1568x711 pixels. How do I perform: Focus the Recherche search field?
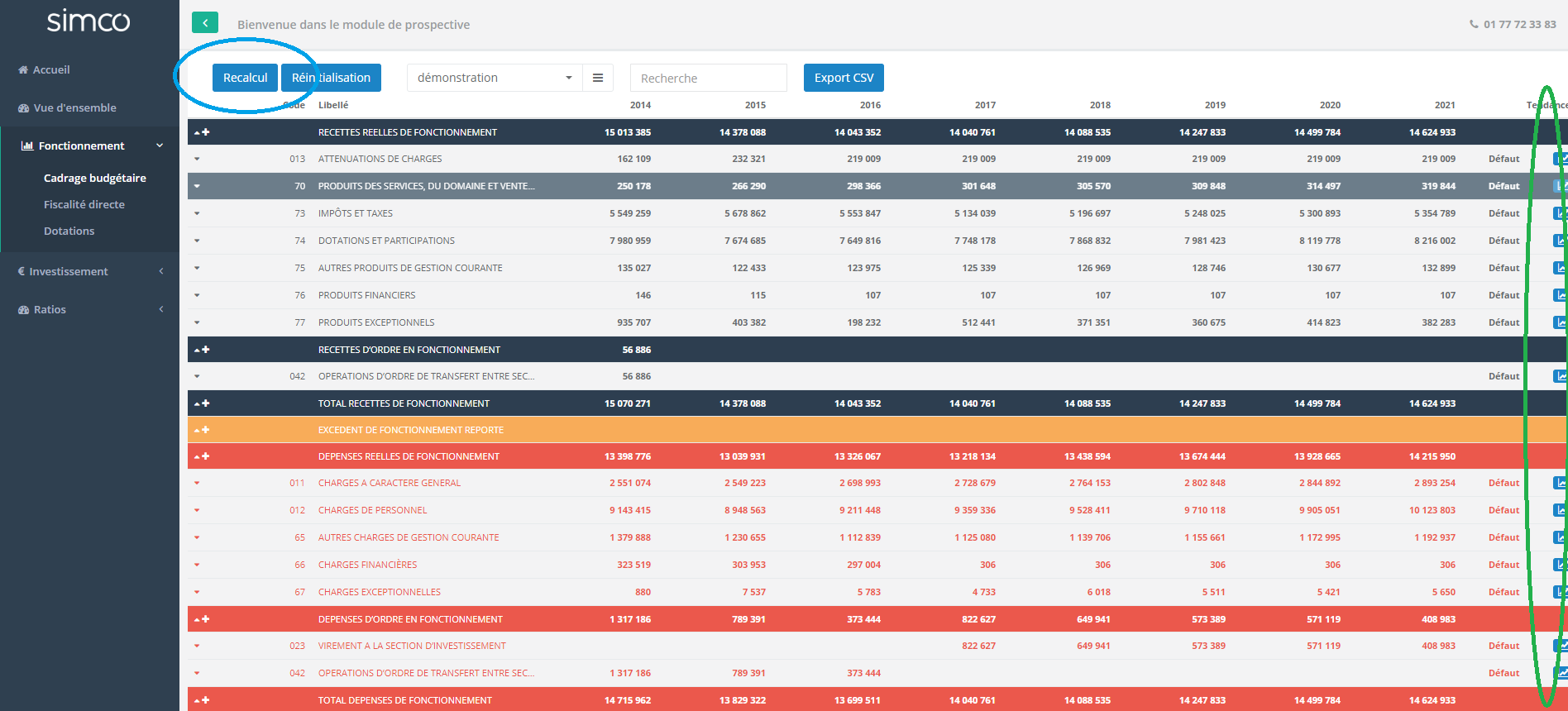[x=708, y=78]
